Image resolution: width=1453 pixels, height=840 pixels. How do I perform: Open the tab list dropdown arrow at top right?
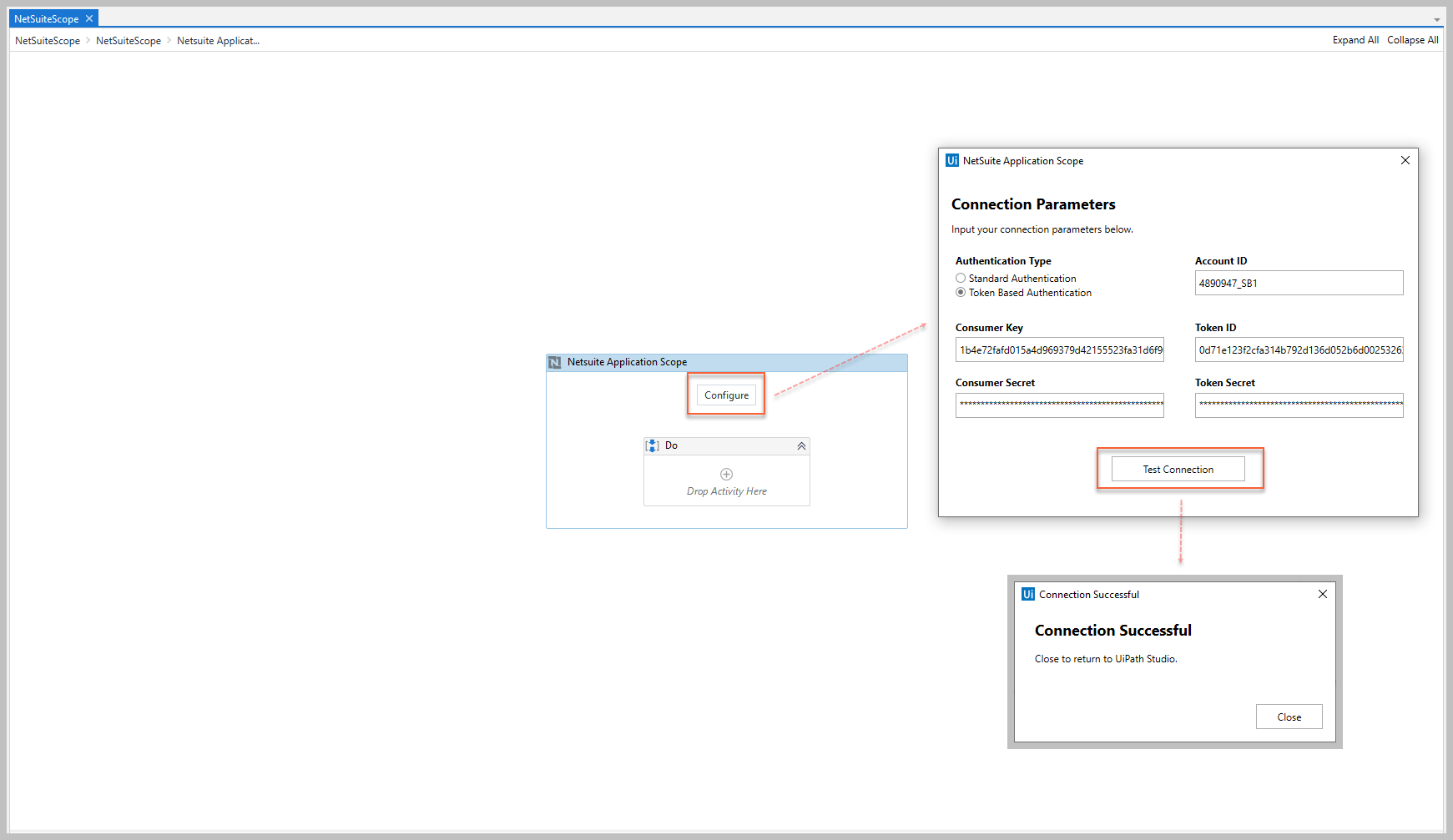pyautogui.click(x=1437, y=18)
